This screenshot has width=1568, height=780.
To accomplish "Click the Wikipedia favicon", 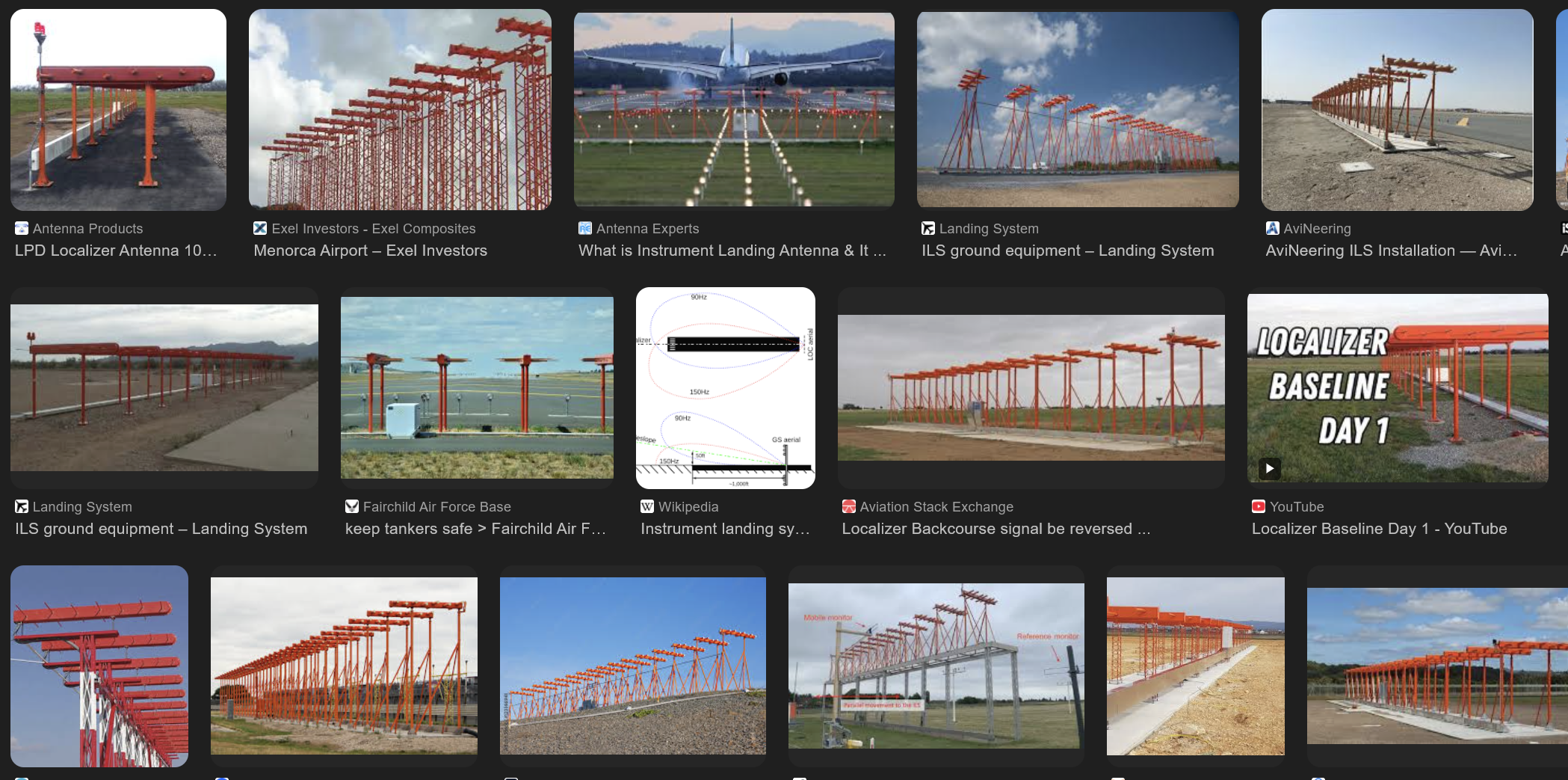I will (647, 506).
